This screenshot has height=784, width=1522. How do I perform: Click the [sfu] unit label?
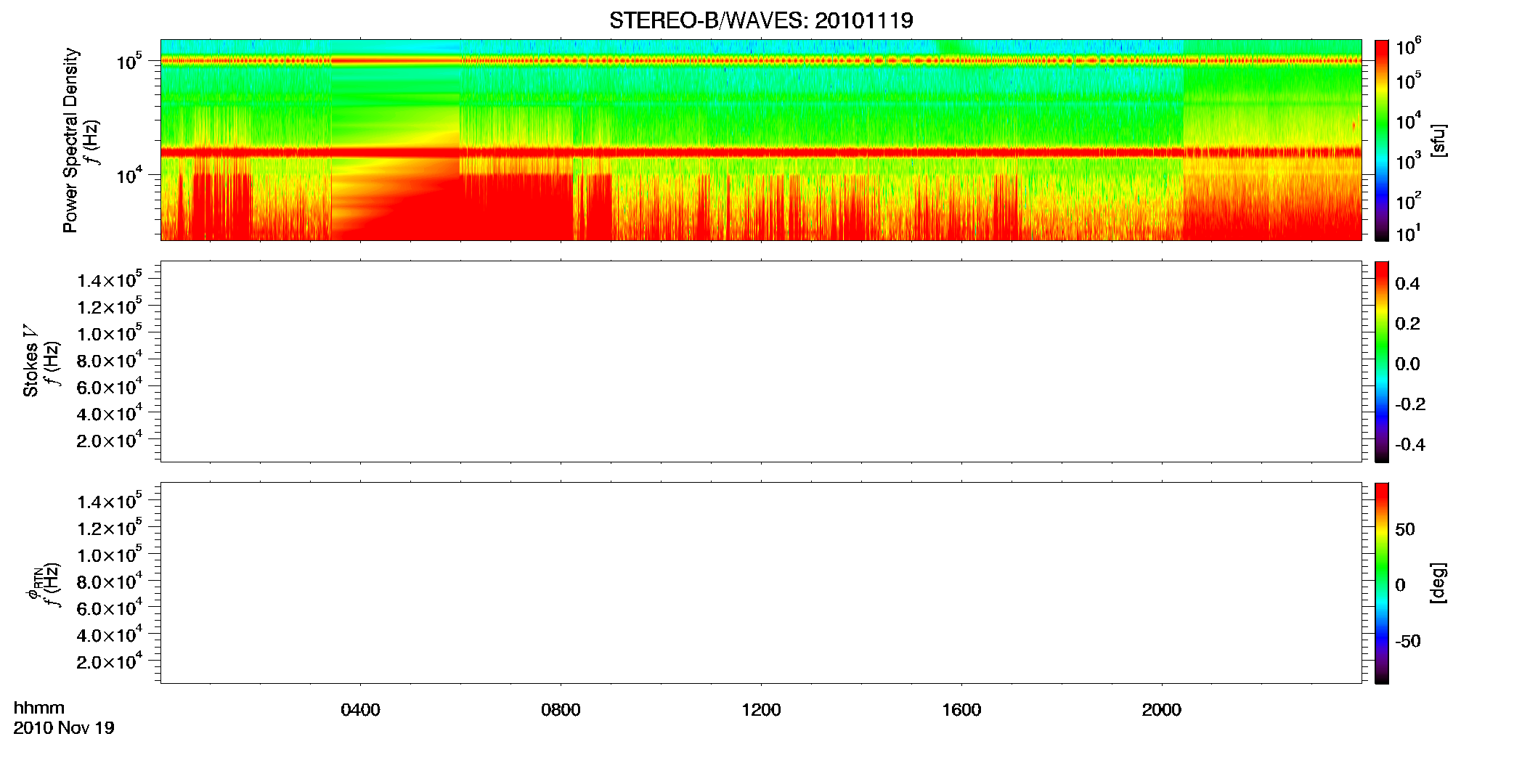(1438, 140)
